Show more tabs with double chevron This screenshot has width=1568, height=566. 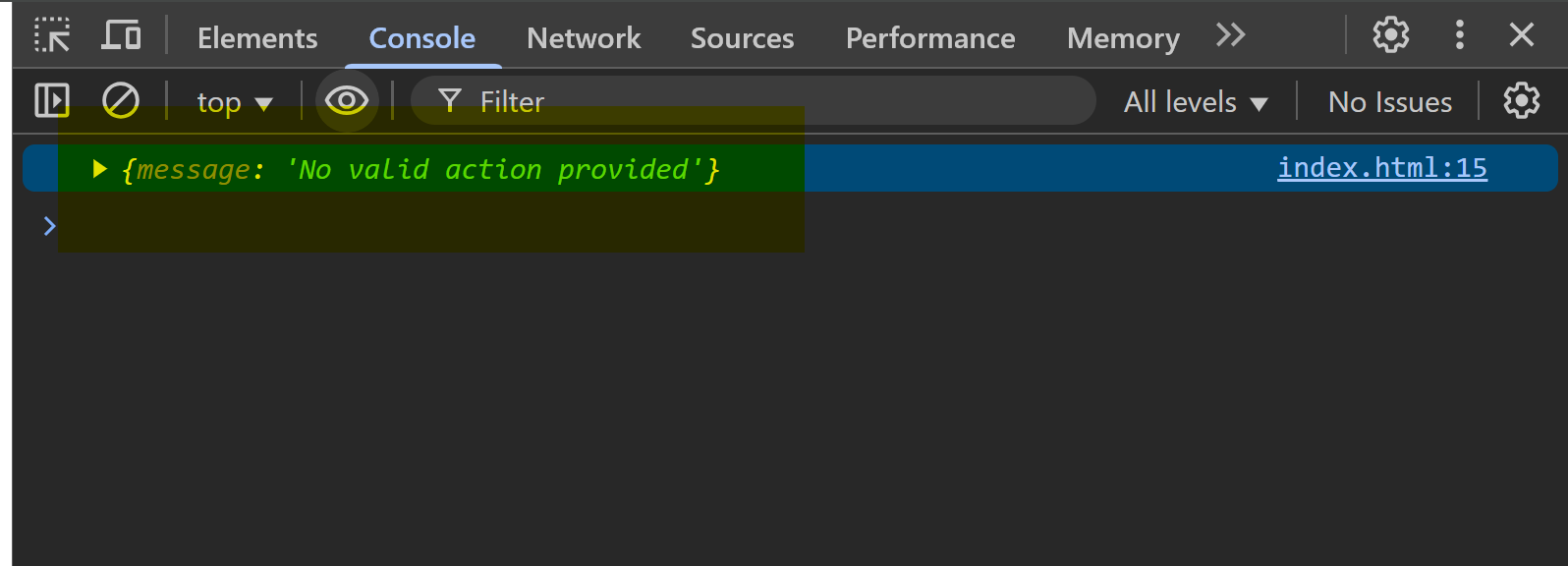1230,35
